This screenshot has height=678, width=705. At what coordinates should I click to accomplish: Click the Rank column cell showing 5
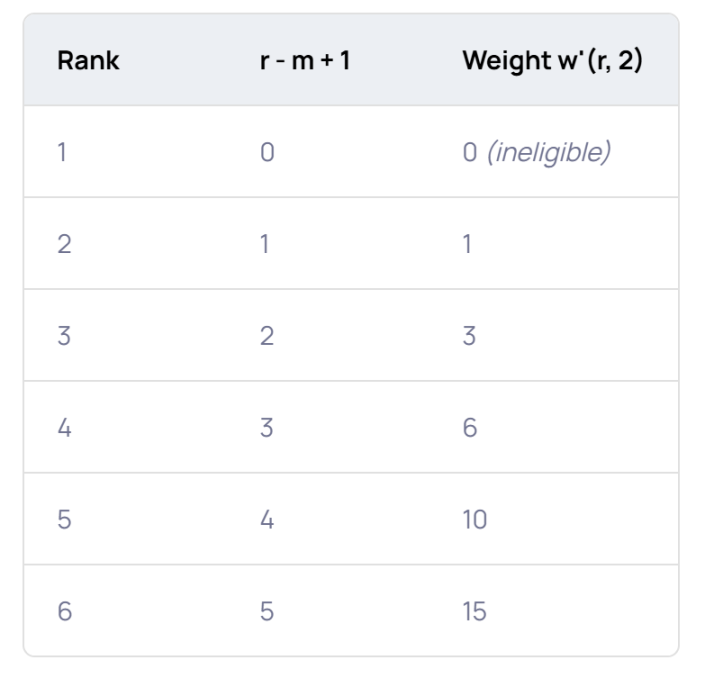64,520
